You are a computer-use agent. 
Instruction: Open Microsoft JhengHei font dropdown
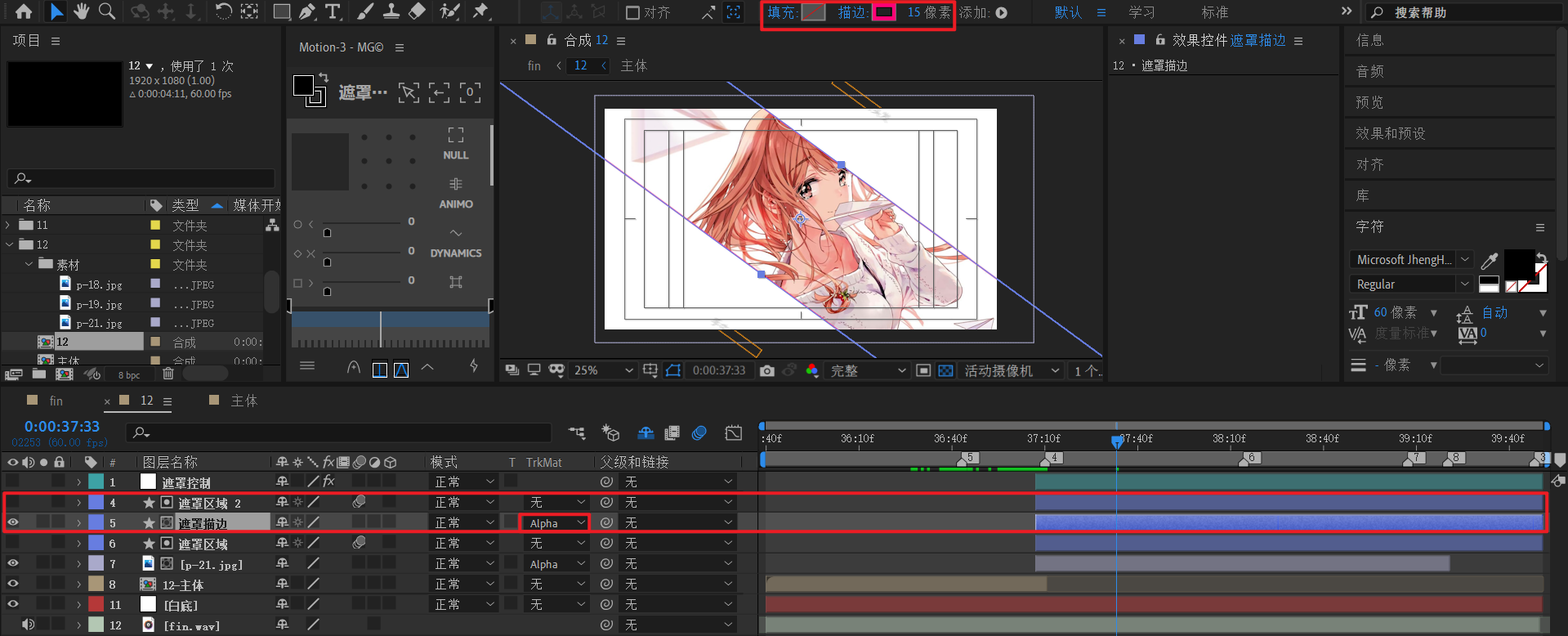tap(1410, 259)
